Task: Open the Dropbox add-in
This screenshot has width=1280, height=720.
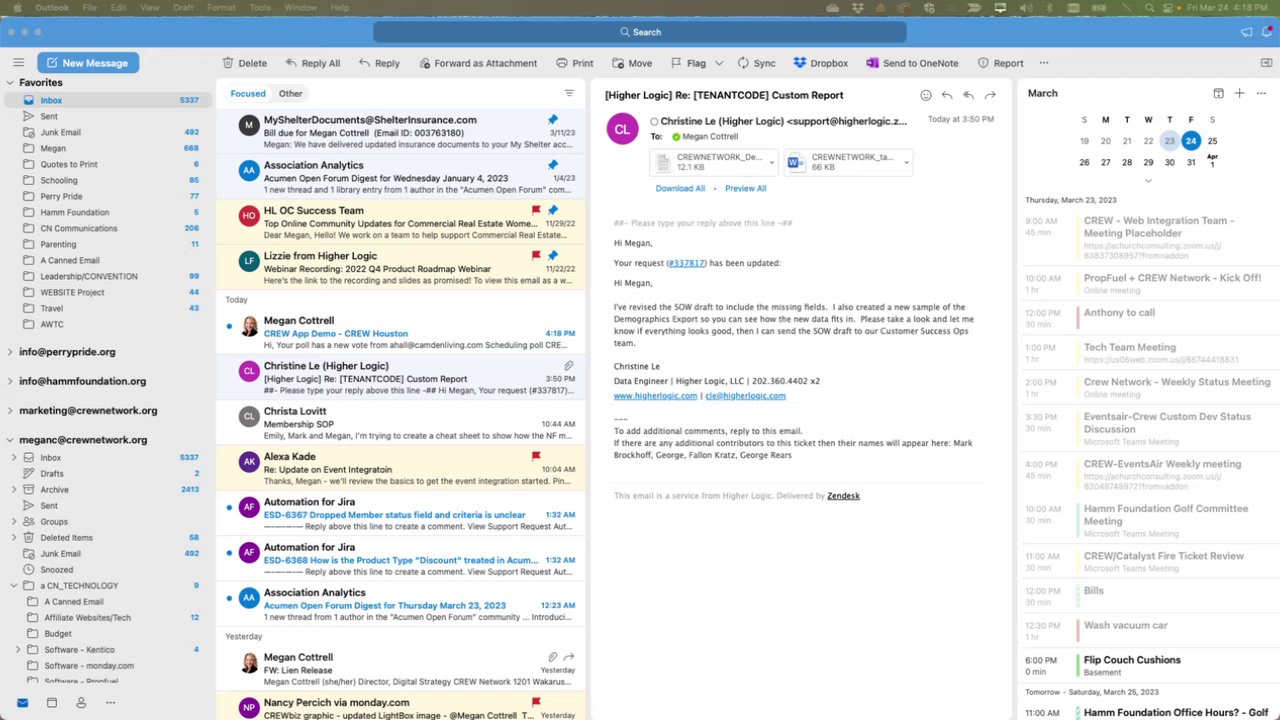Action: coord(820,63)
